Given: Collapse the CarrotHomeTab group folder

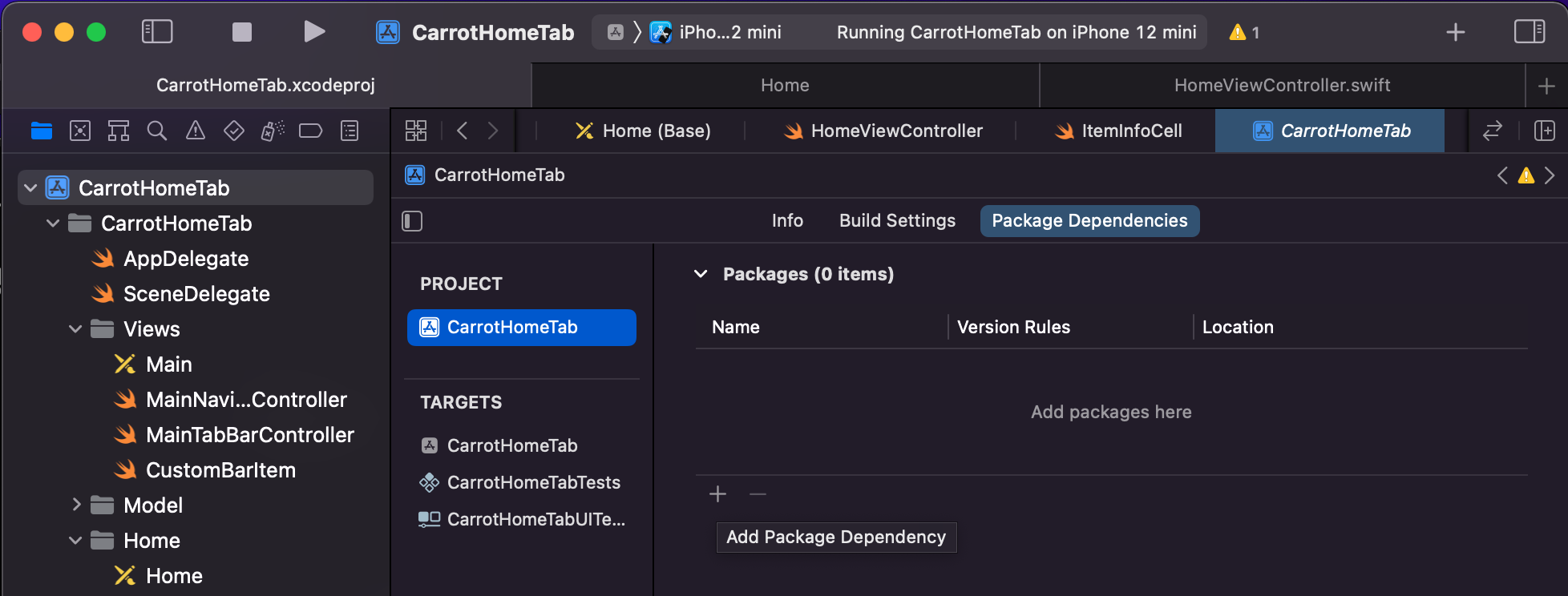Looking at the screenshot, I should [53, 223].
